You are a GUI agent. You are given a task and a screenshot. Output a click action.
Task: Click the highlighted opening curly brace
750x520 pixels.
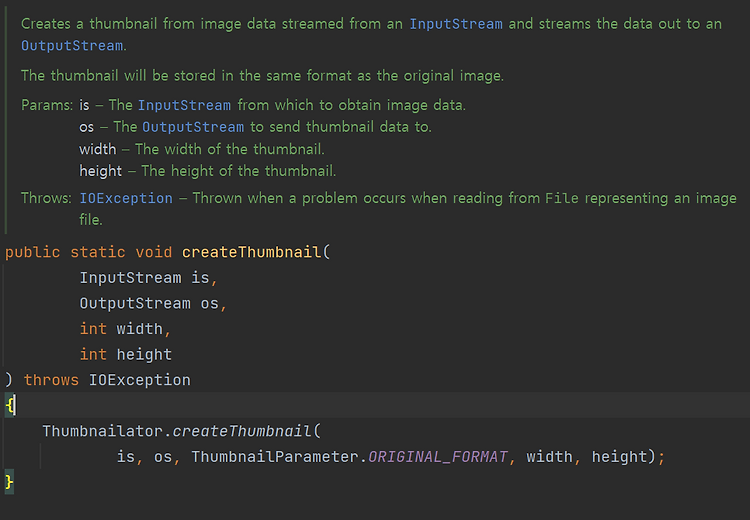10,406
